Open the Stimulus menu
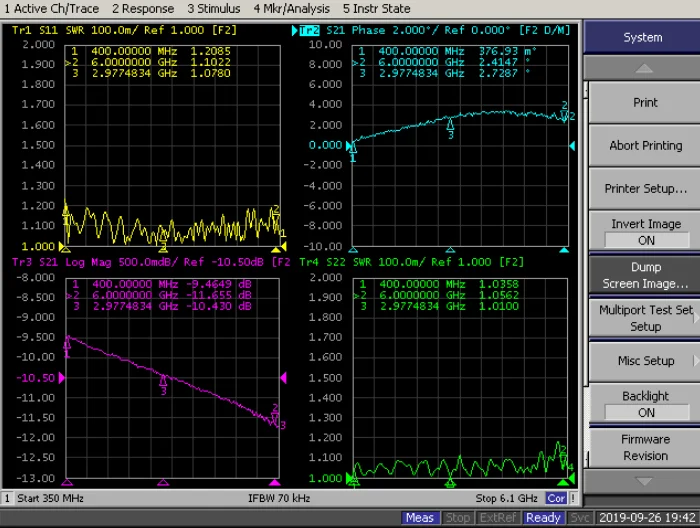Image resolution: width=700 pixels, height=528 pixels. coord(213,8)
